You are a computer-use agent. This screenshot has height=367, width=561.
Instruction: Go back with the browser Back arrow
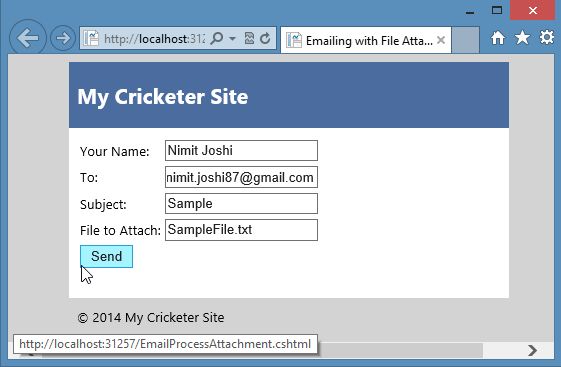pyautogui.click(x=28, y=38)
